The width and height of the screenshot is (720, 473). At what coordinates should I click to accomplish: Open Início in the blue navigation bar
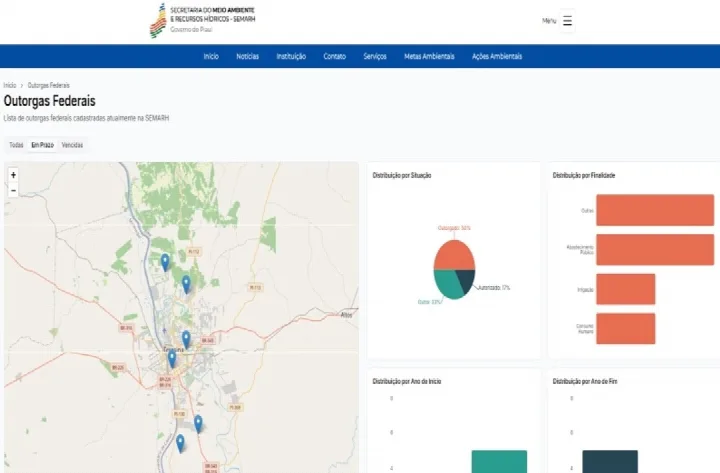pos(211,56)
